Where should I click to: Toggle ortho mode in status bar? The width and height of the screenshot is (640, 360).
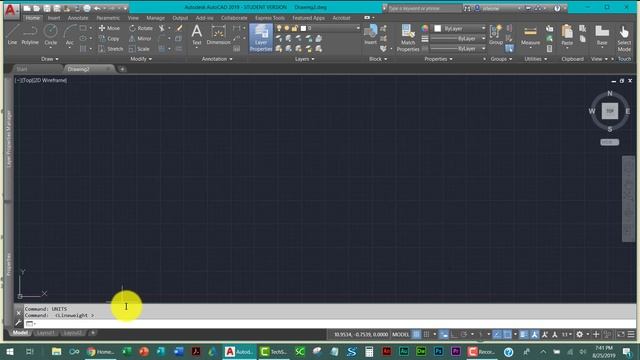pos(454,335)
